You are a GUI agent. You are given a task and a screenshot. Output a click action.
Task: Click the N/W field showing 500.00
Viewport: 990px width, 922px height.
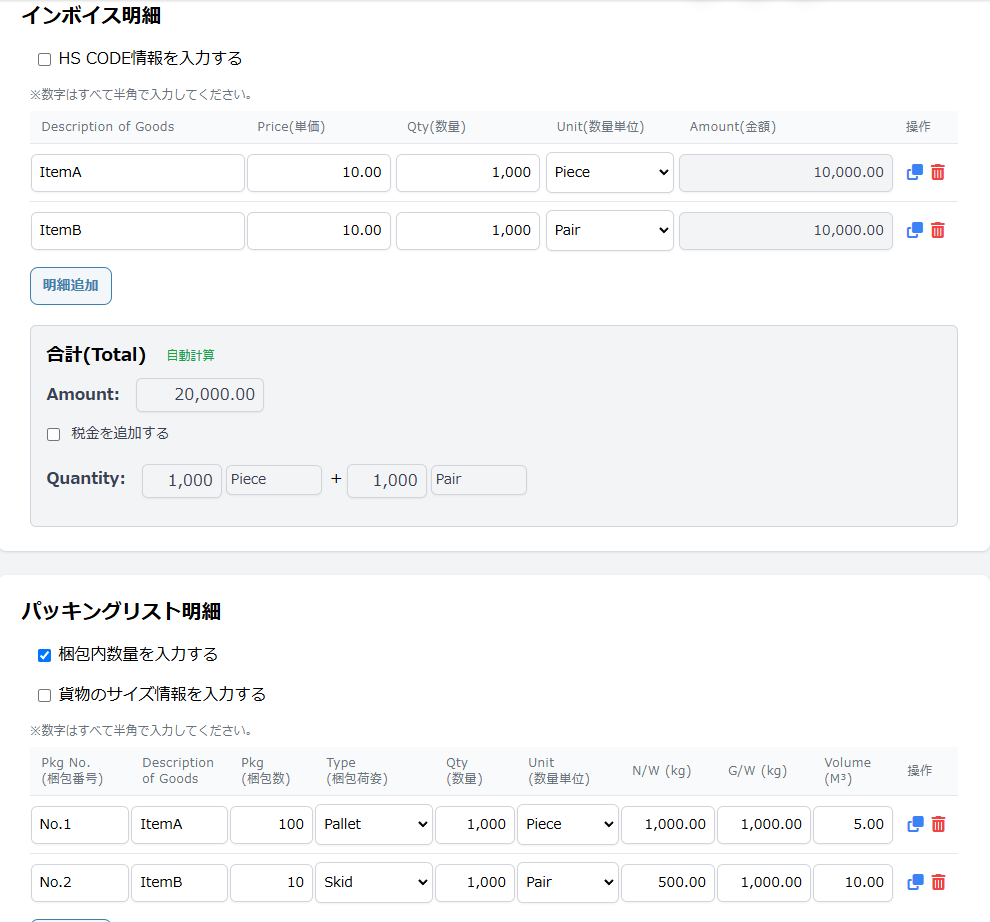click(668, 882)
